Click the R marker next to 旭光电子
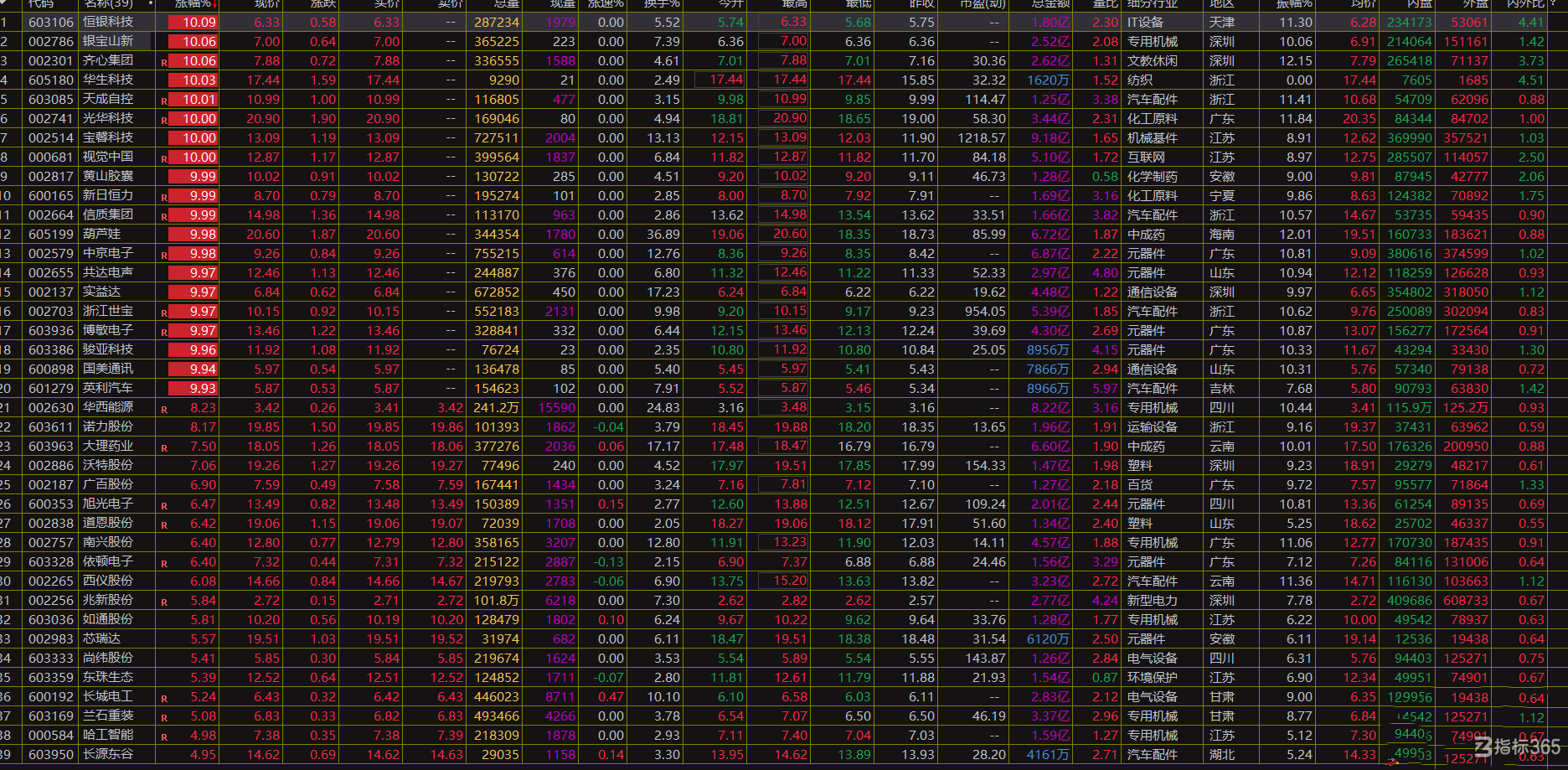 (164, 505)
